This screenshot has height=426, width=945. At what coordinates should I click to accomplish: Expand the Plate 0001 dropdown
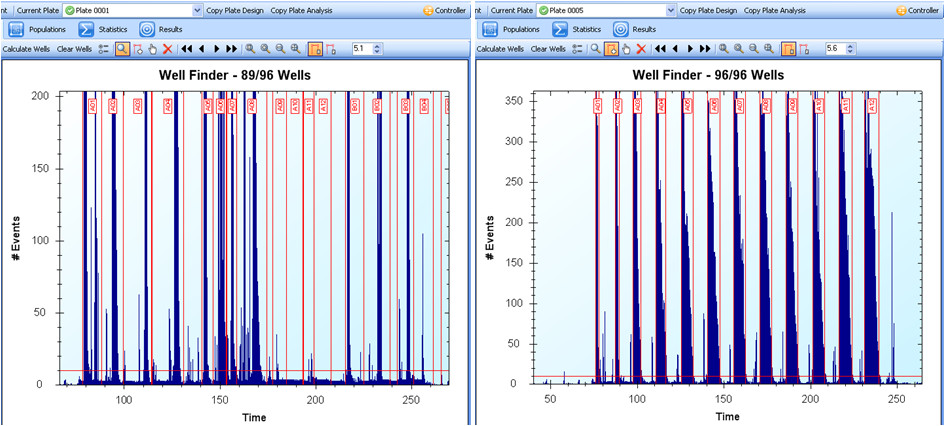[x=196, y=10]
